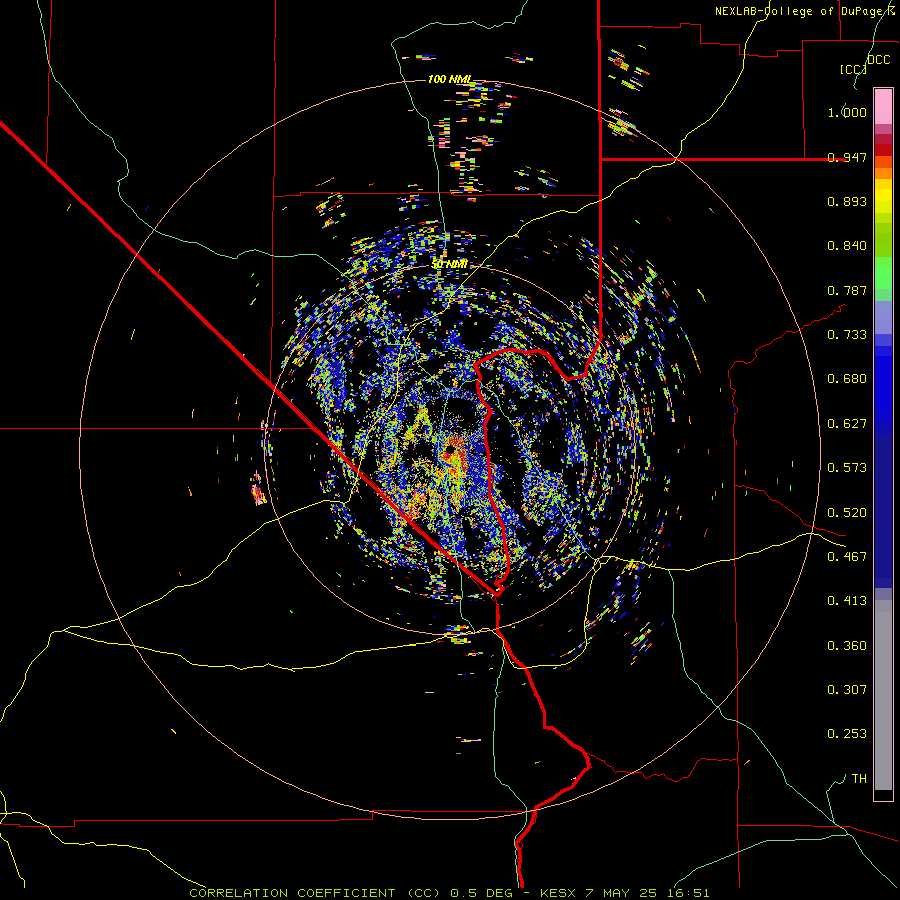Select the 0.627 scale value

click(x=847, y=424)
